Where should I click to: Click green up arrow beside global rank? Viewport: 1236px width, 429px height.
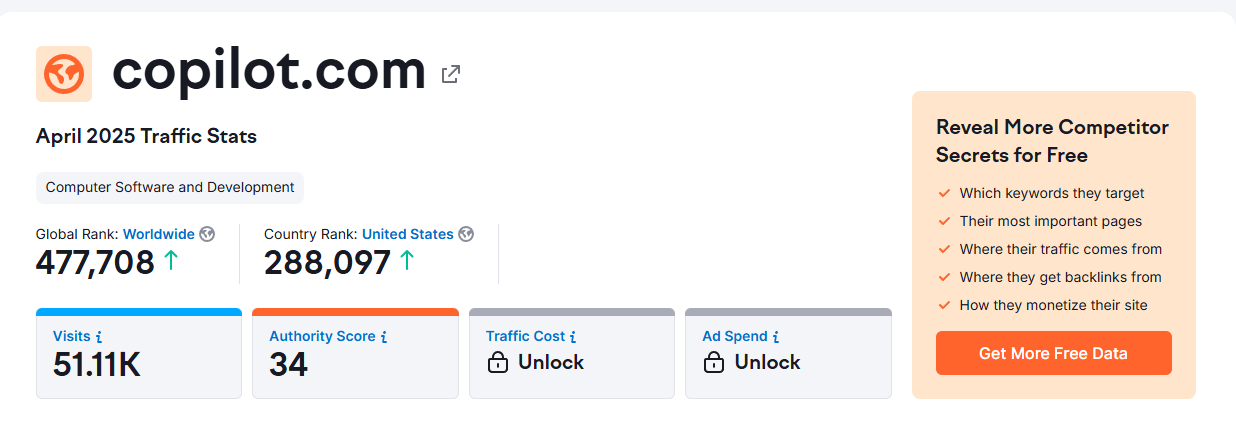171,261
